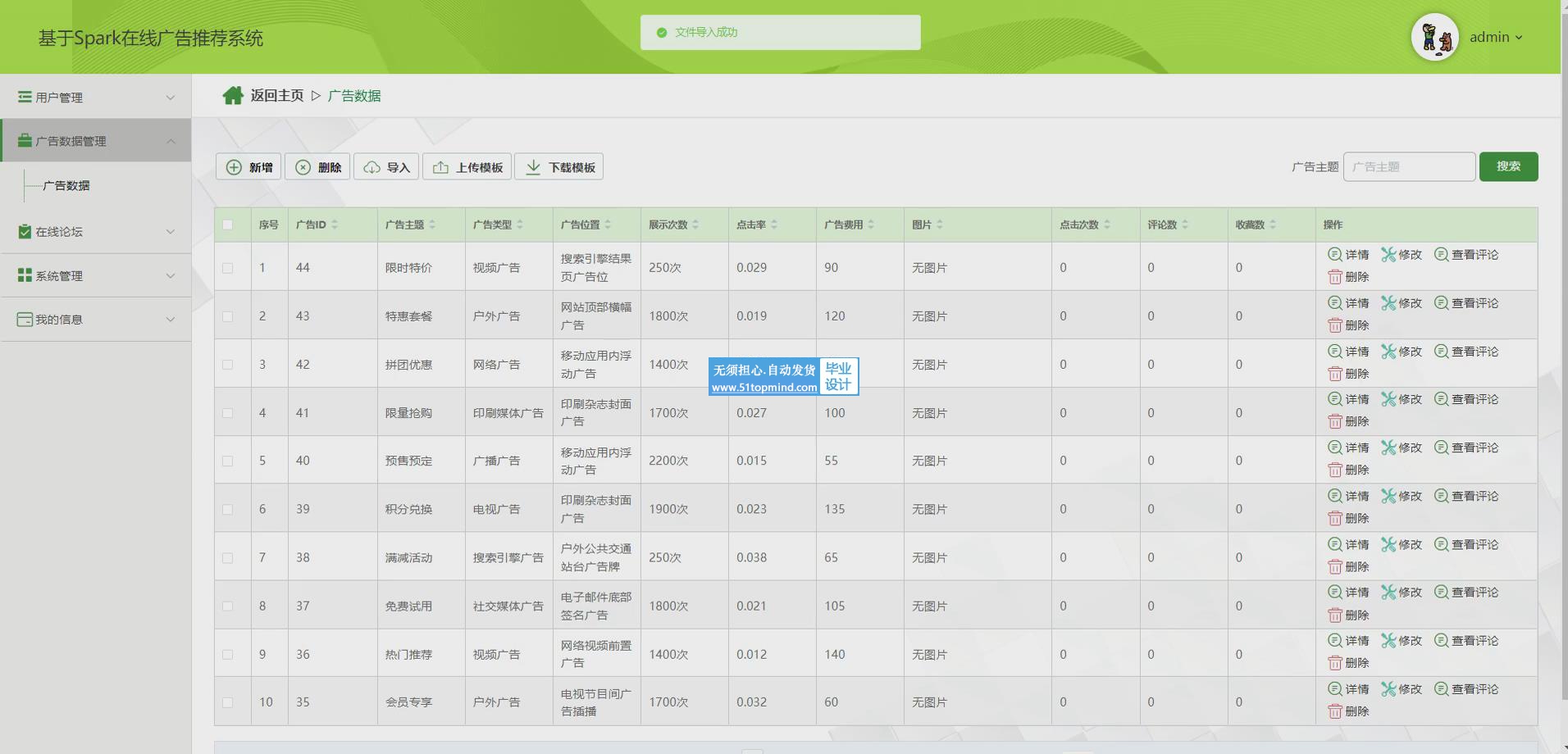
Task: Click 查看评论 icon for ad ID 44
Action: [x=1442, y=254]
